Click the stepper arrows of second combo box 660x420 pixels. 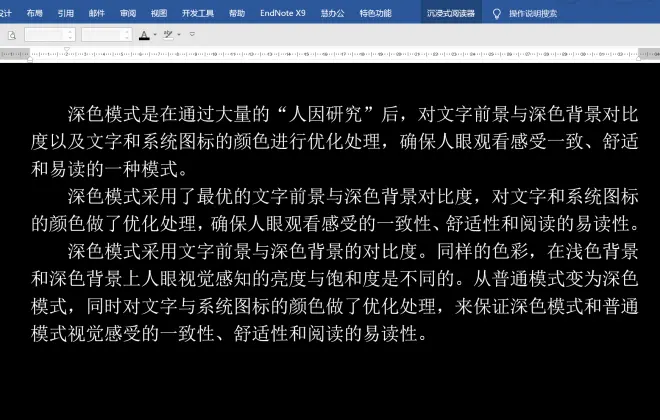tap(127, 35)
